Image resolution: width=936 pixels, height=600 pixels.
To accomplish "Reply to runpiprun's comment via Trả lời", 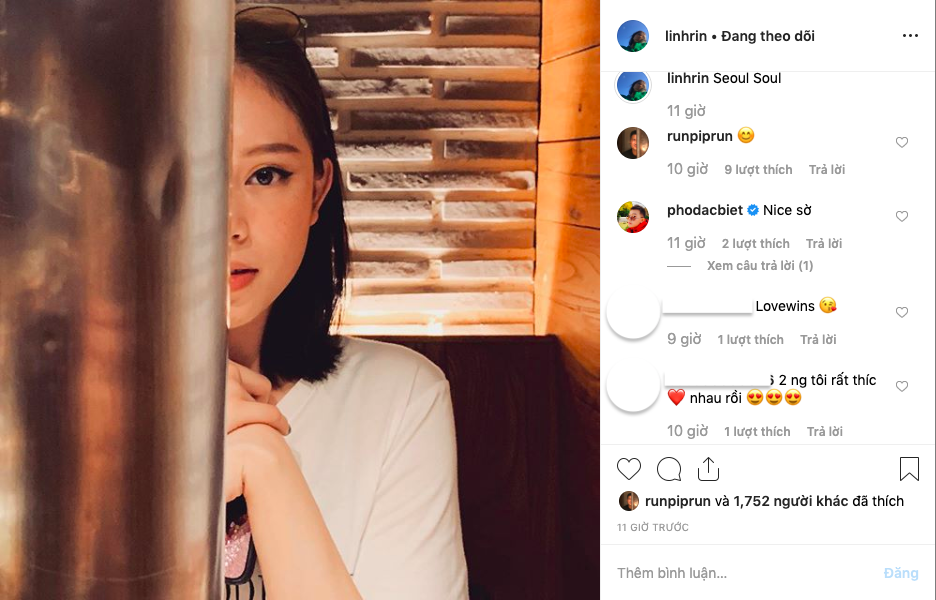I will pyautogui.click(x=827, y=170).
